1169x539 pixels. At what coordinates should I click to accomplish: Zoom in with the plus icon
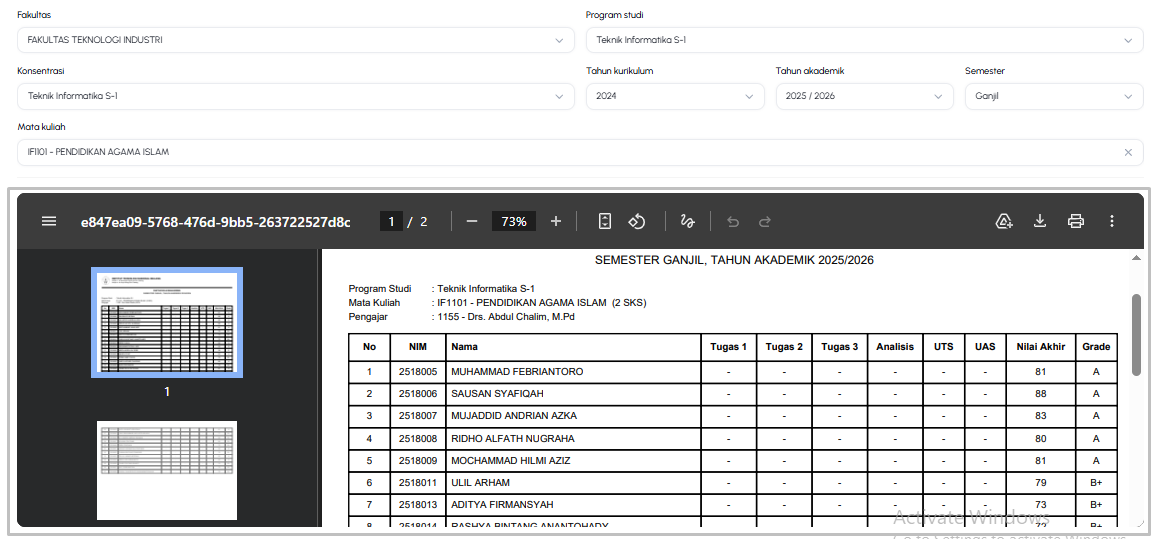click(x=555, y=221)
